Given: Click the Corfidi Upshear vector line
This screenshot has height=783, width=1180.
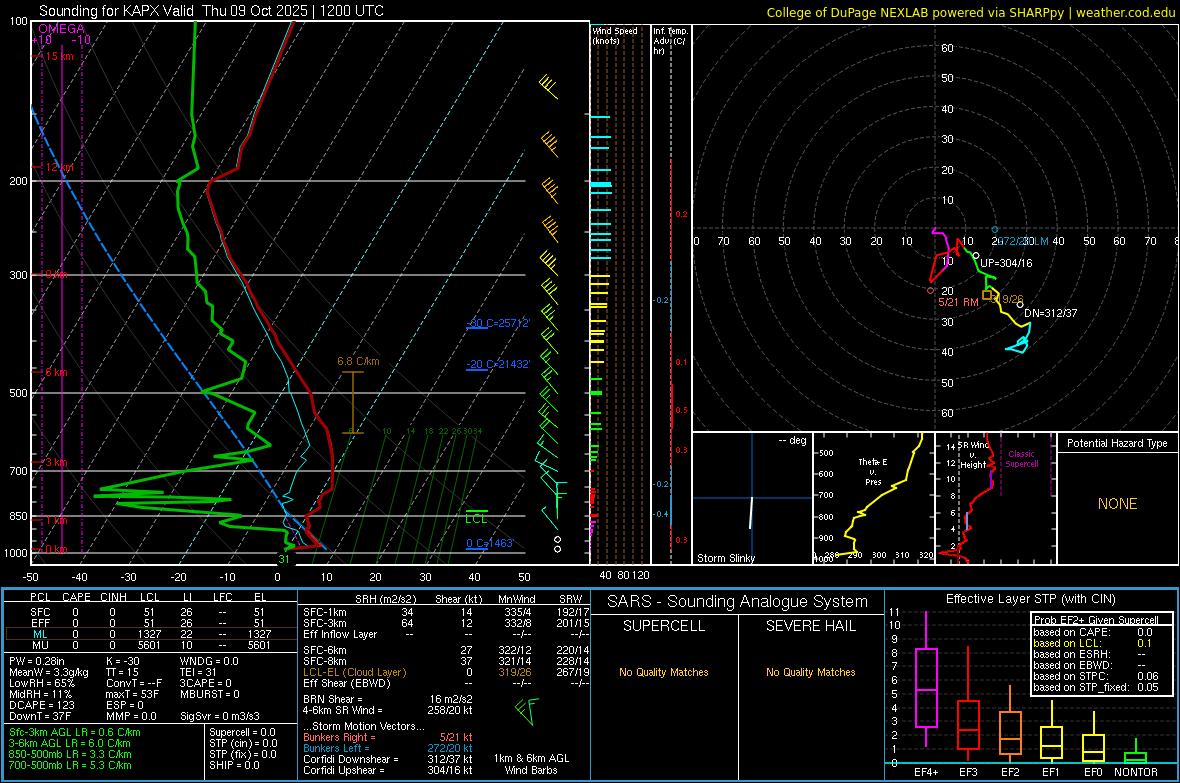Looking at the screenshot, I should click(x=388, y=770).
